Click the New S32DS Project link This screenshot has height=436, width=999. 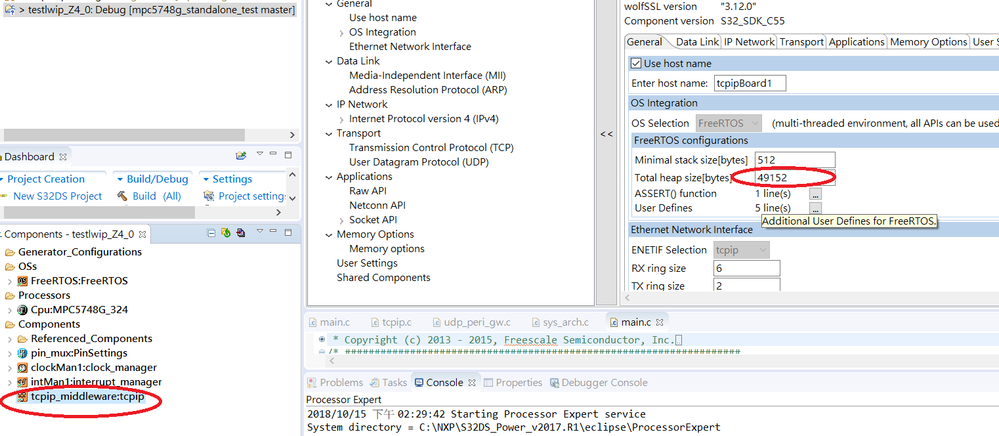tap(57, 196)
